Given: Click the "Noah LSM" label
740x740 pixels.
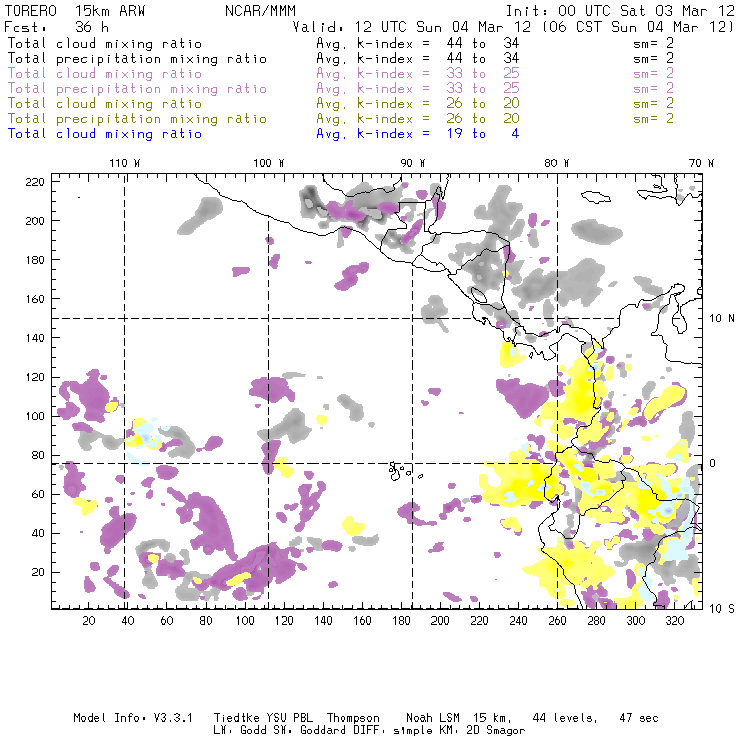Looking at the screenshot, I should tap(433, 718).
